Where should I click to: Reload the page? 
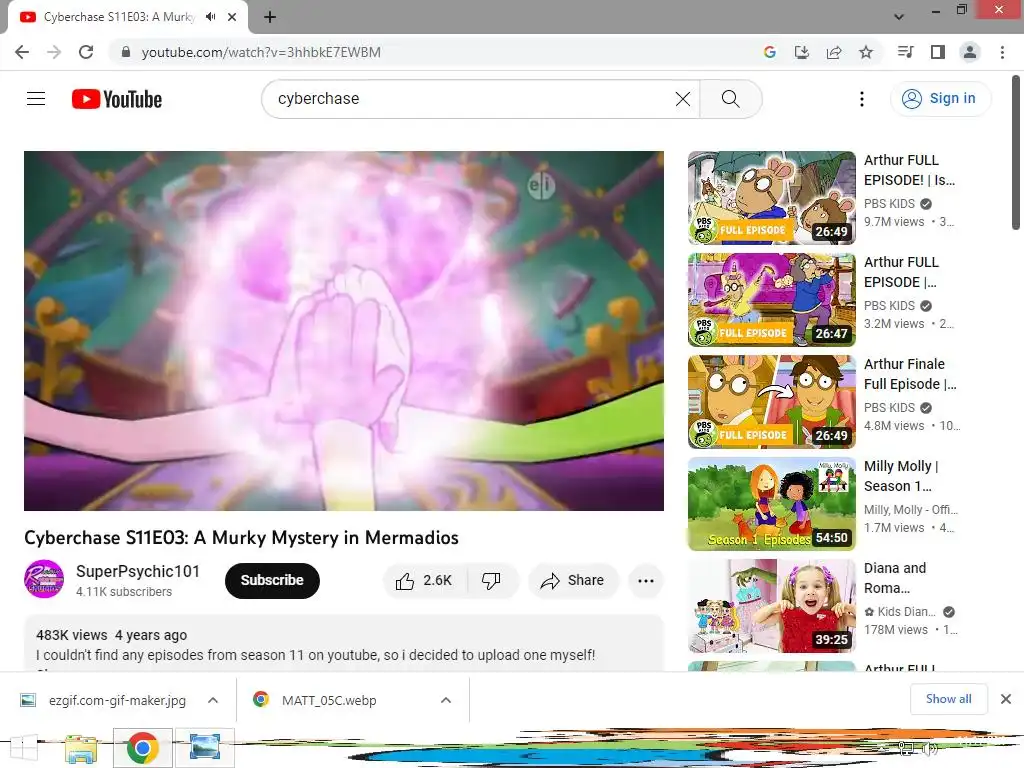pyautogui.click(x=86, y=52)
